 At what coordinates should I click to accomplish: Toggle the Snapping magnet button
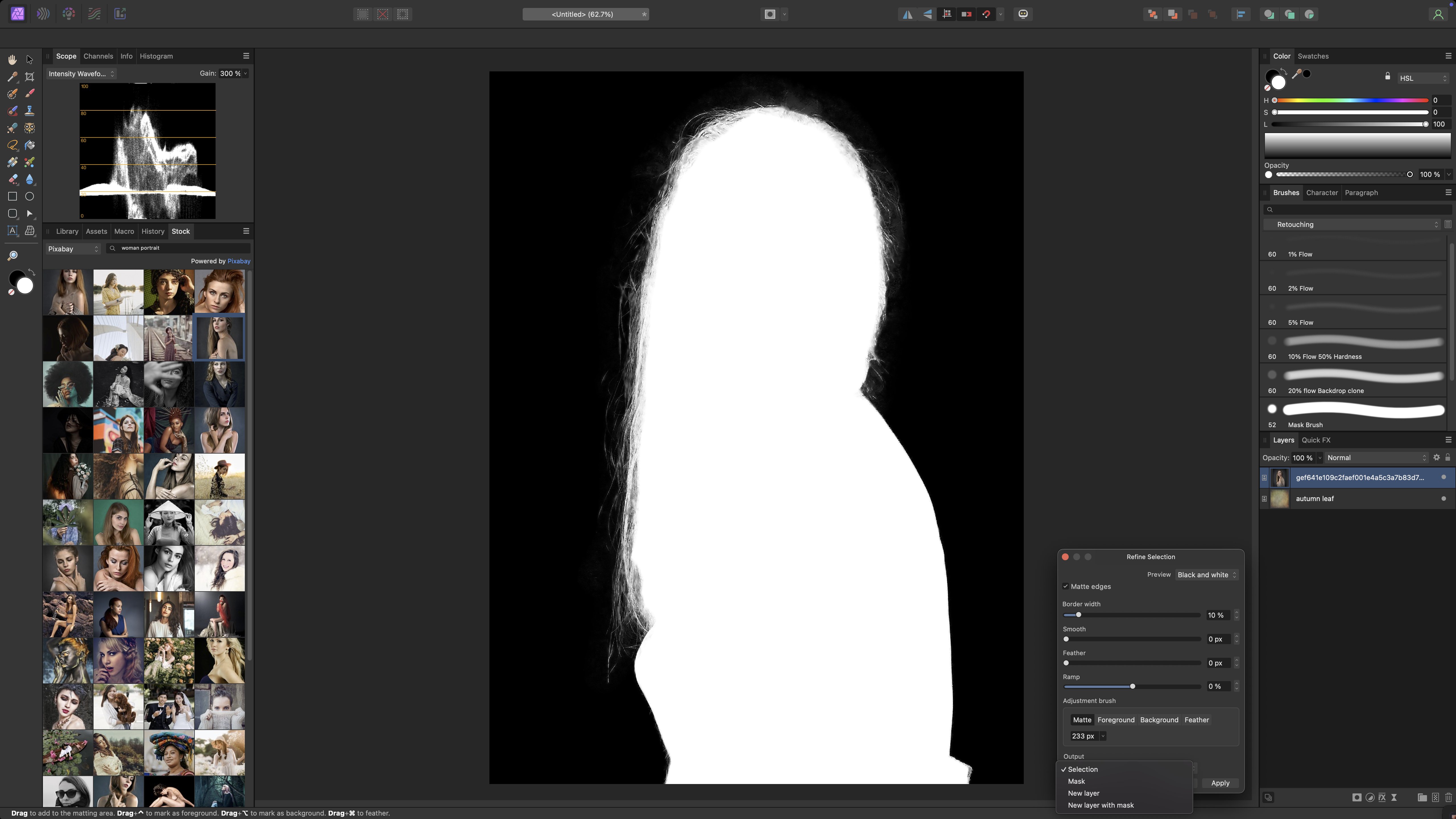coord(987,14)
